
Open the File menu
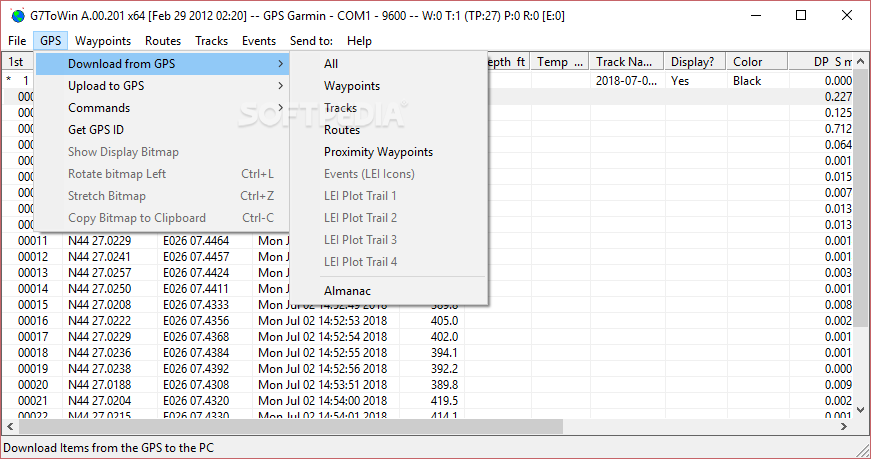(17, 41)
